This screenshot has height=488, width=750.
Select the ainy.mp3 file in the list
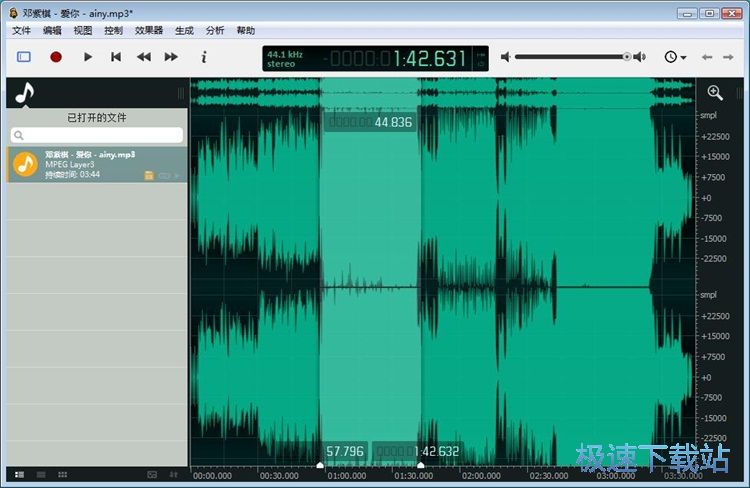[x=97, y=165]
